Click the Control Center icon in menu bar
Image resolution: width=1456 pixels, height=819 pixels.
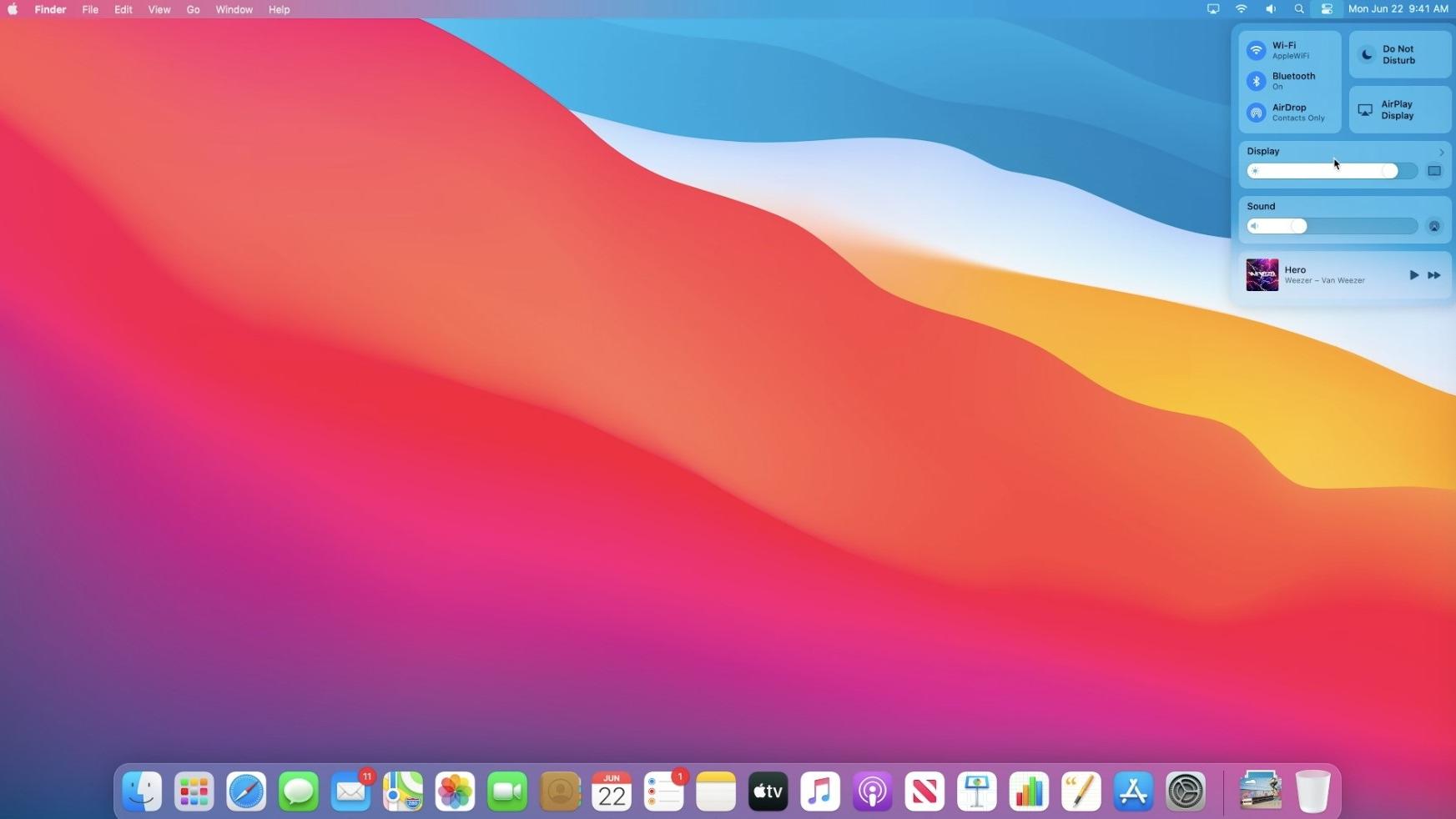[x=1327, y=9]
